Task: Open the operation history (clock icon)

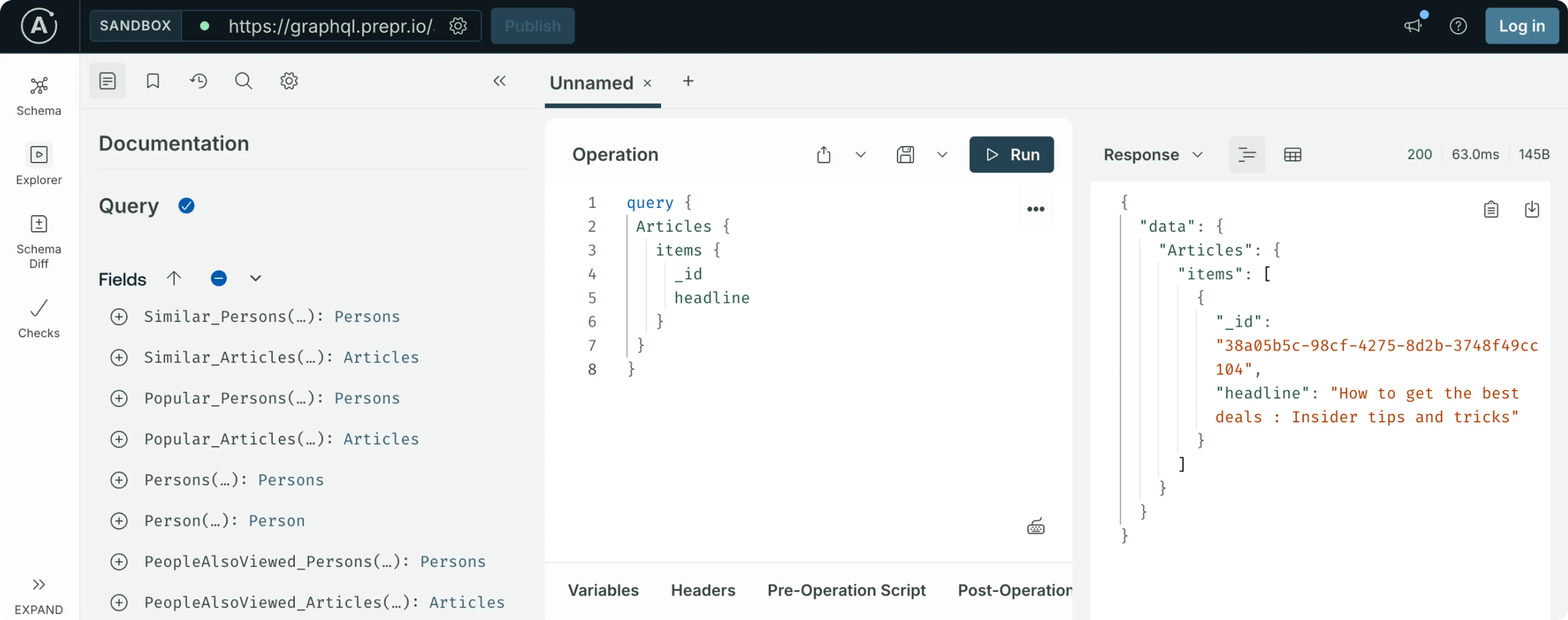Action: point(198,81)
